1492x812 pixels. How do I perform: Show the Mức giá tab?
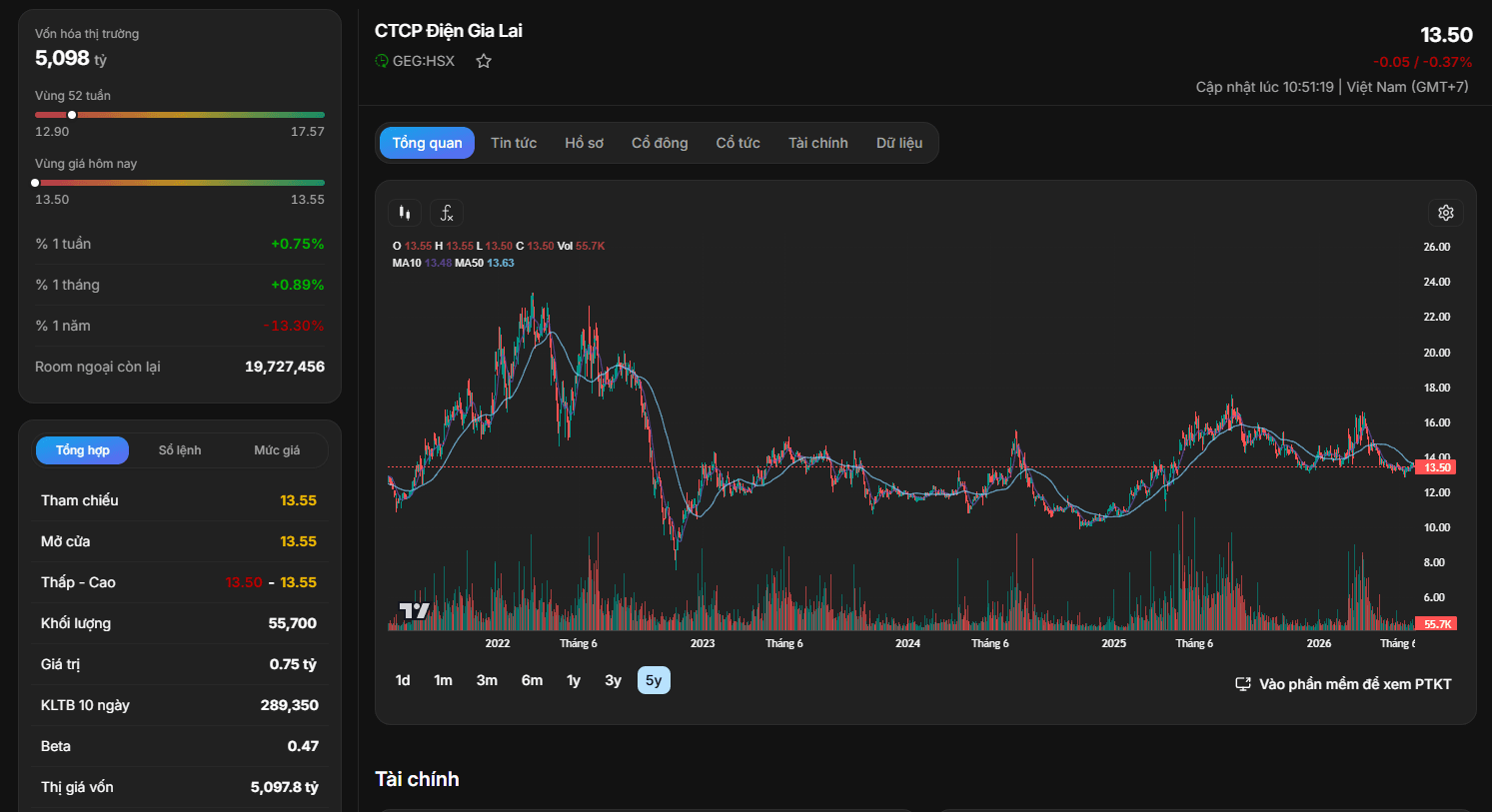point(277,450)
